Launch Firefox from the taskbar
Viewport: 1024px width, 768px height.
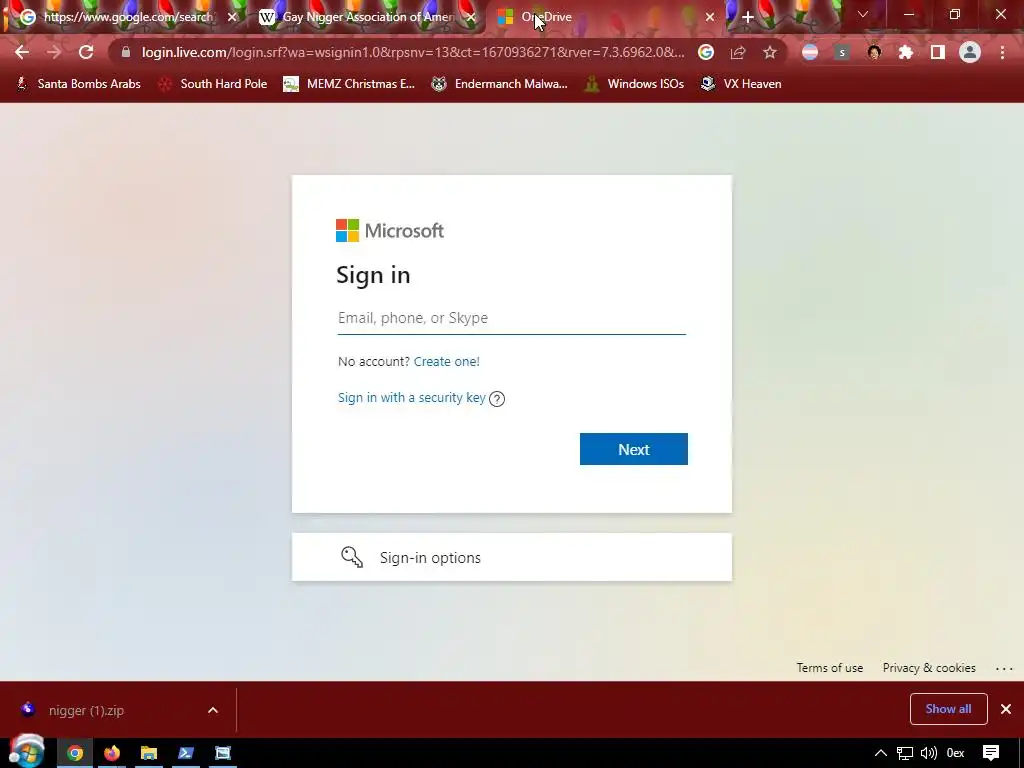[x=112, y=753]
